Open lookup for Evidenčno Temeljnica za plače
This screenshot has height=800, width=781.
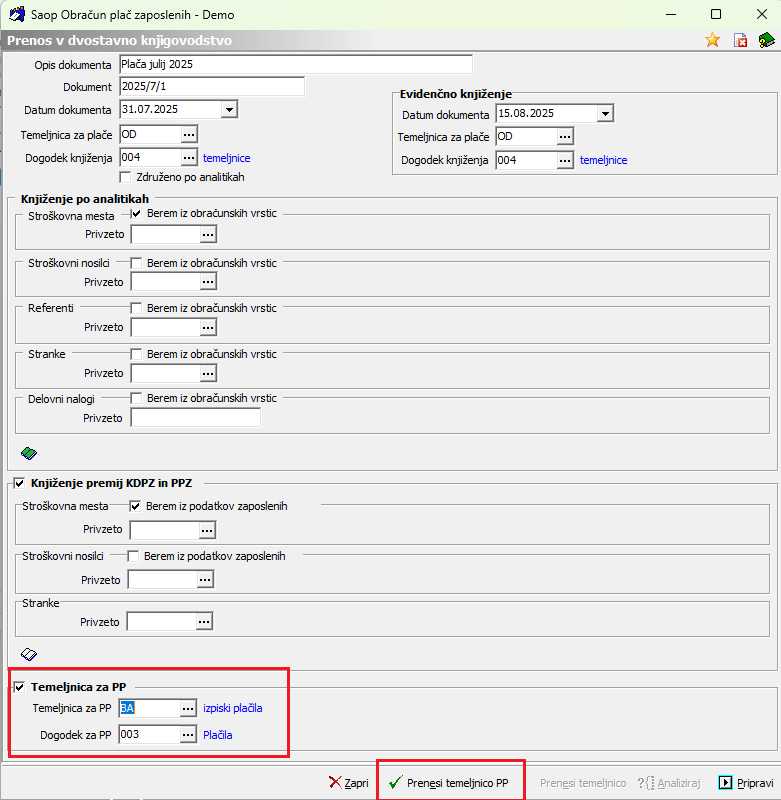[565, 137]
